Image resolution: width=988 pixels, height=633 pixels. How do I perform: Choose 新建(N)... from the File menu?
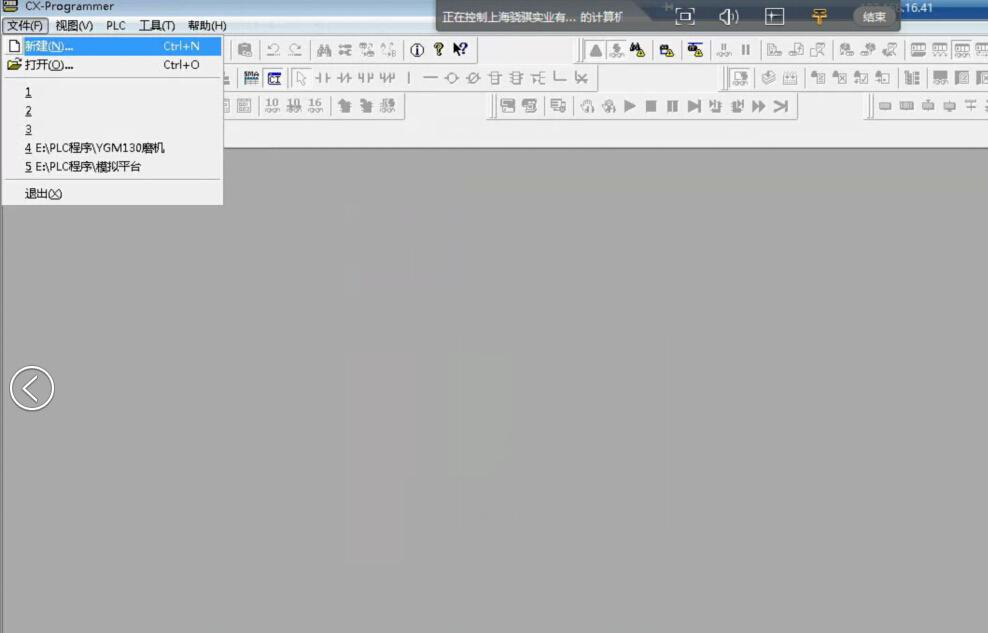[x=49, y=46]
